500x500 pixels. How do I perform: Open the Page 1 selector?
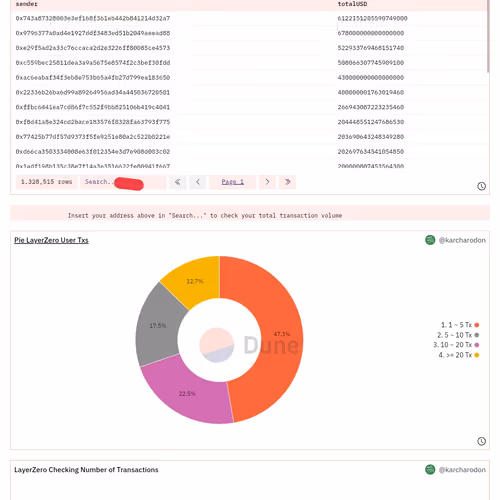coord(233,182)
